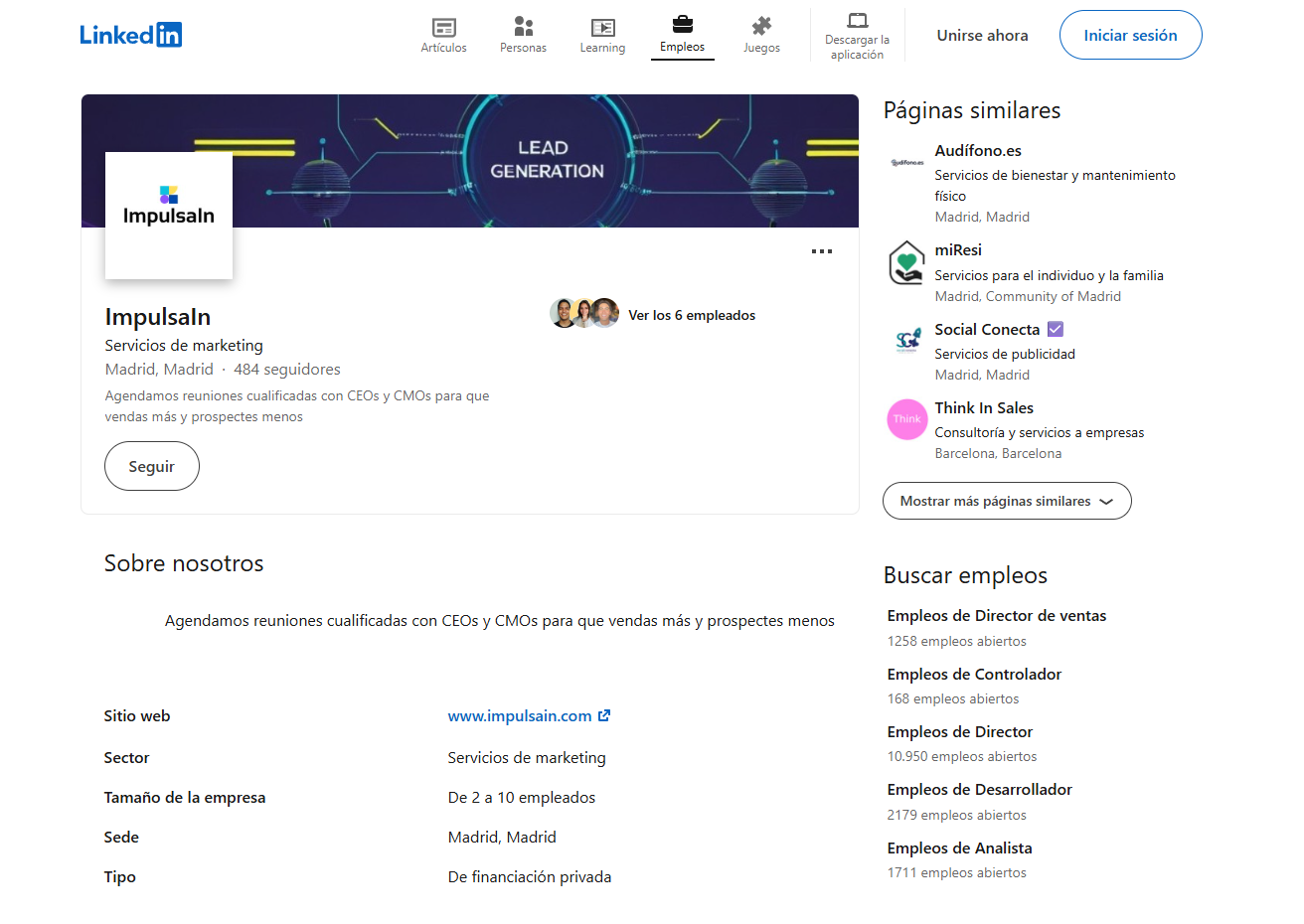Click the Audífono.es logo

pos(906,162)
